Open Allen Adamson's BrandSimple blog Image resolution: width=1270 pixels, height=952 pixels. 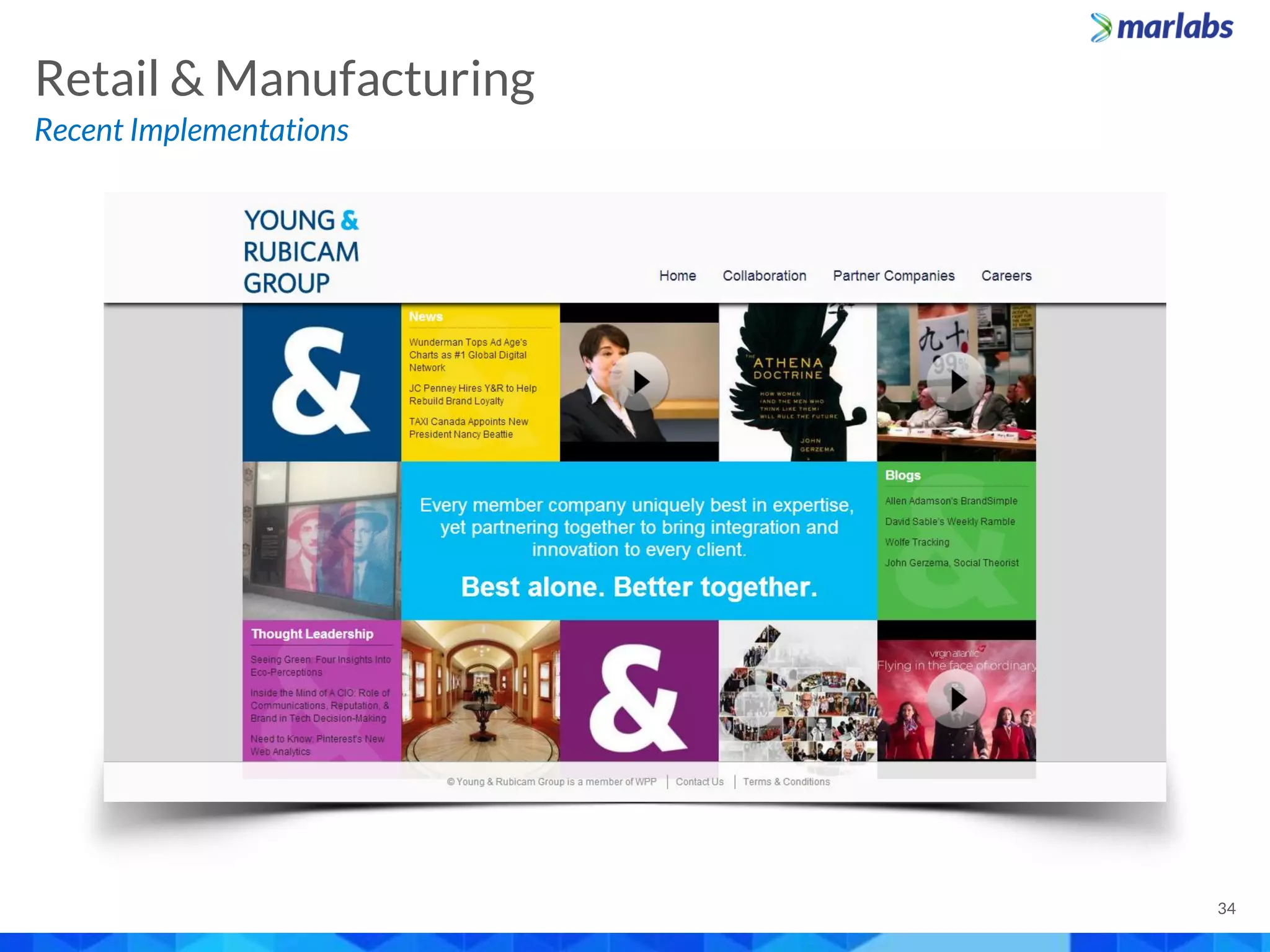(x=951, y=501)
